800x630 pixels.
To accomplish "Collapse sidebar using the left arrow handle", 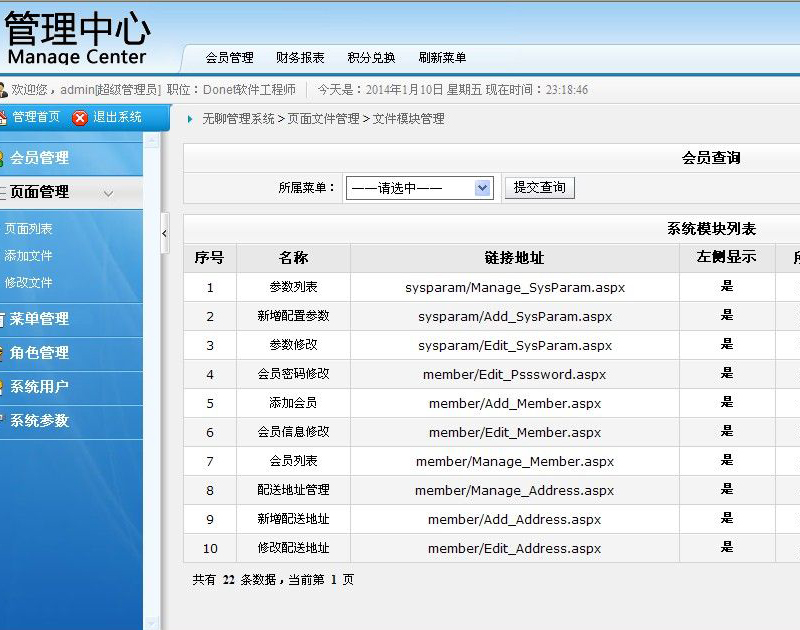I will [165, 233].
